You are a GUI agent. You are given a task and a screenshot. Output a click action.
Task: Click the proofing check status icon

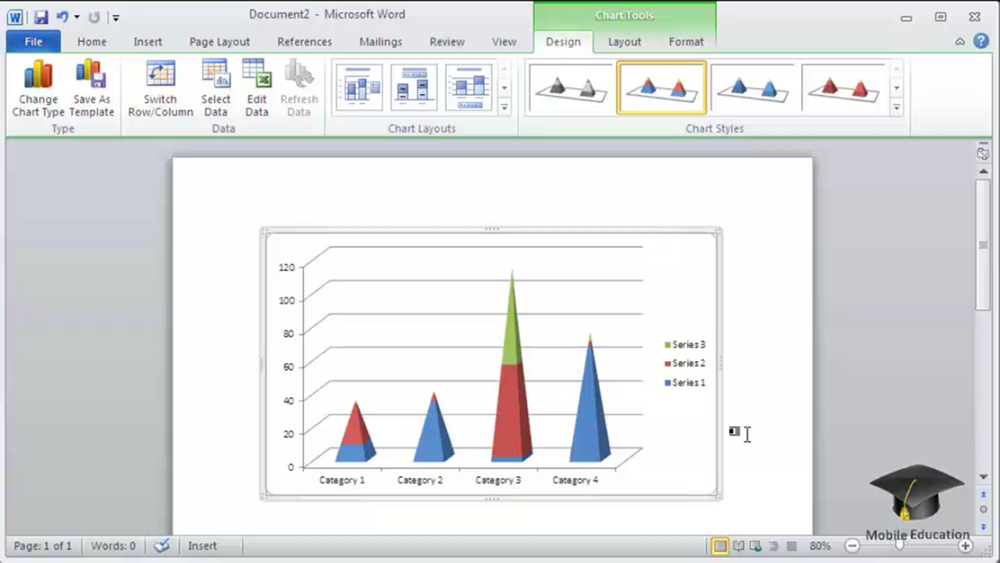pos(162,546)
